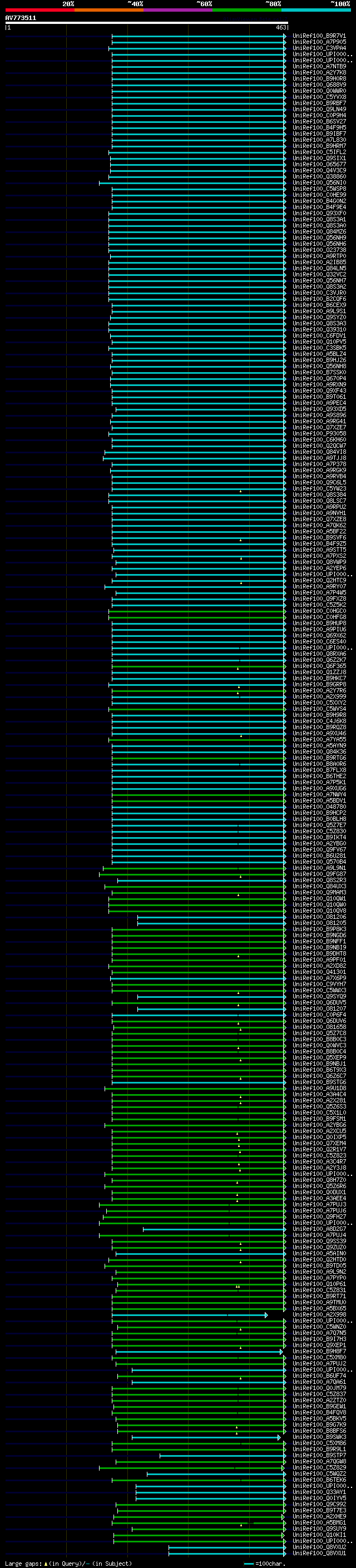Click the UniRef100_B2CQF6 label
356x1568 pixels.
319,299
